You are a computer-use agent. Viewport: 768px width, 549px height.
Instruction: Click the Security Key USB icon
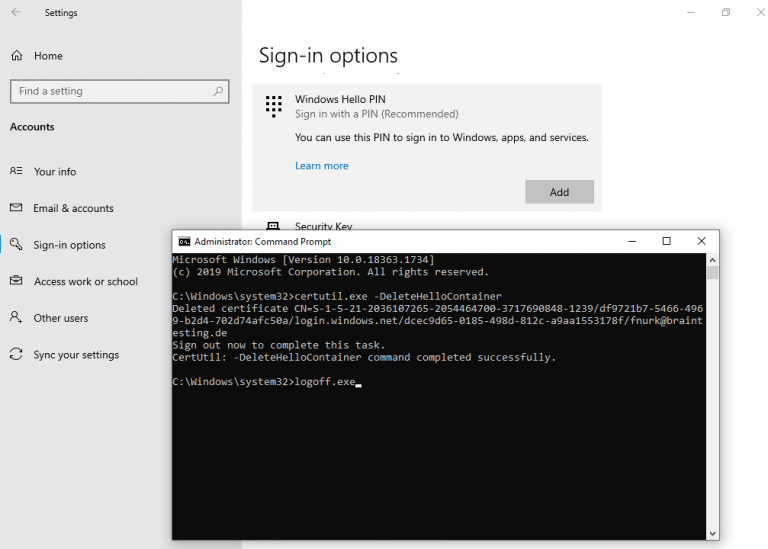click(x=273, y=225)
